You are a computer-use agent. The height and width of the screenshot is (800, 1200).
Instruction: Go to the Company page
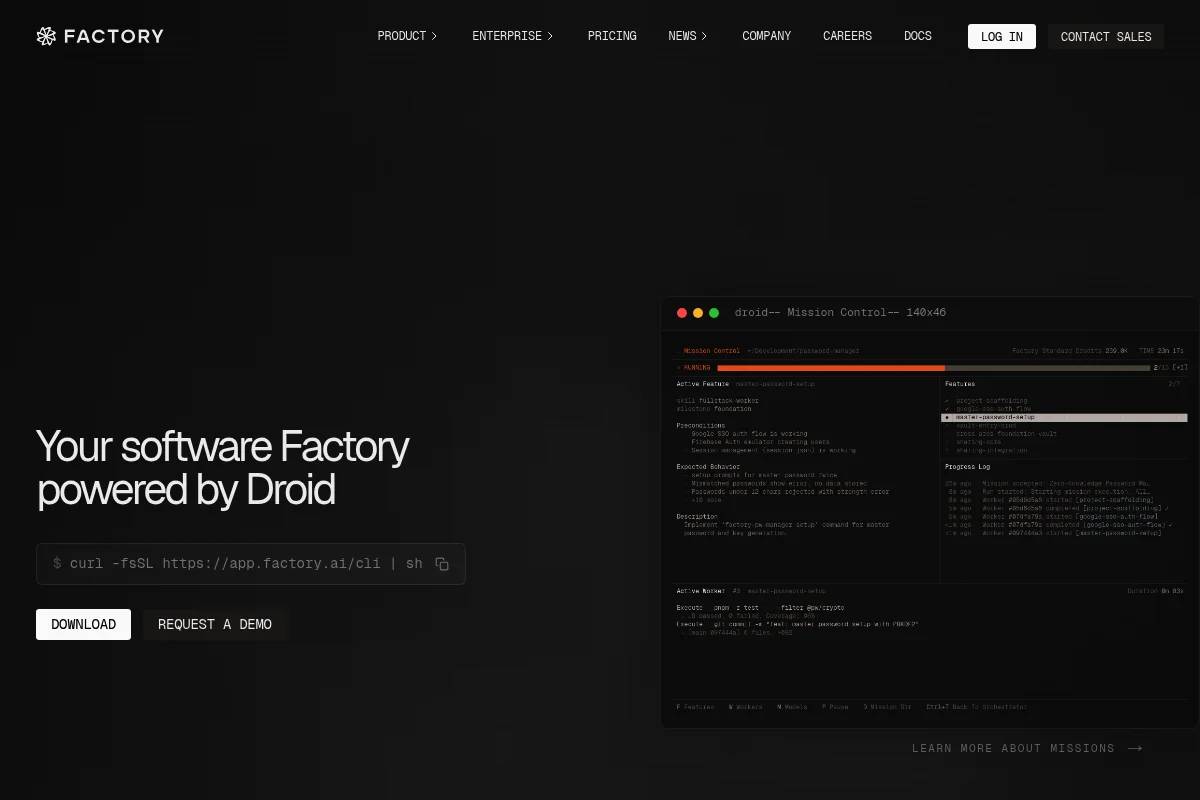[766, 36]
